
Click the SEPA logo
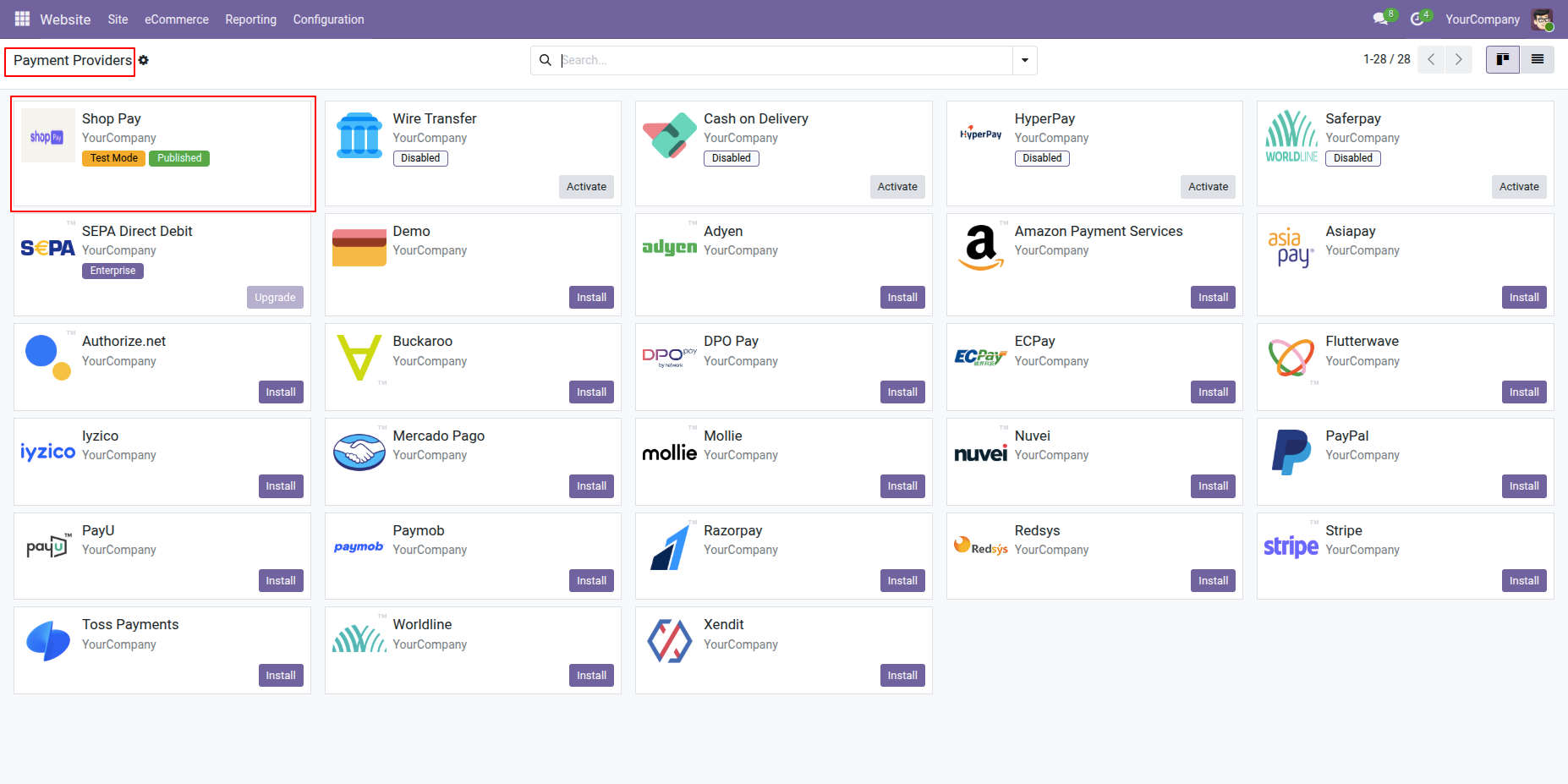(x=47, y=248)
